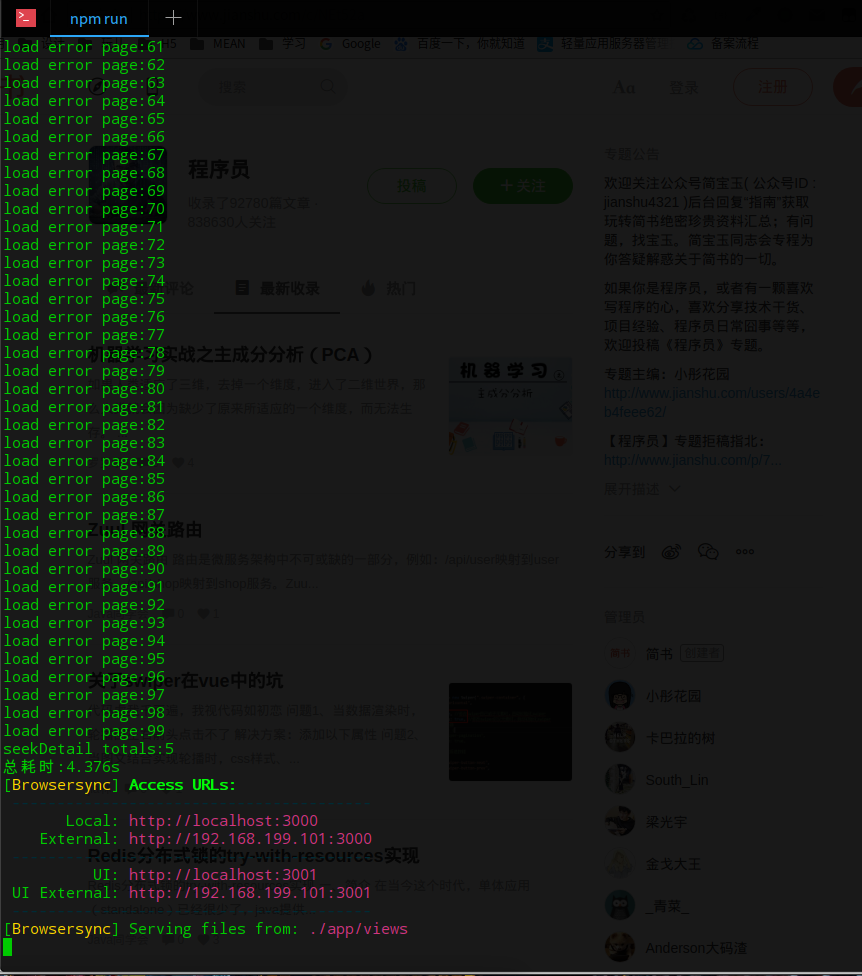Open the Google bookmark
Screen dimensions: 862x976
(350, 44)
